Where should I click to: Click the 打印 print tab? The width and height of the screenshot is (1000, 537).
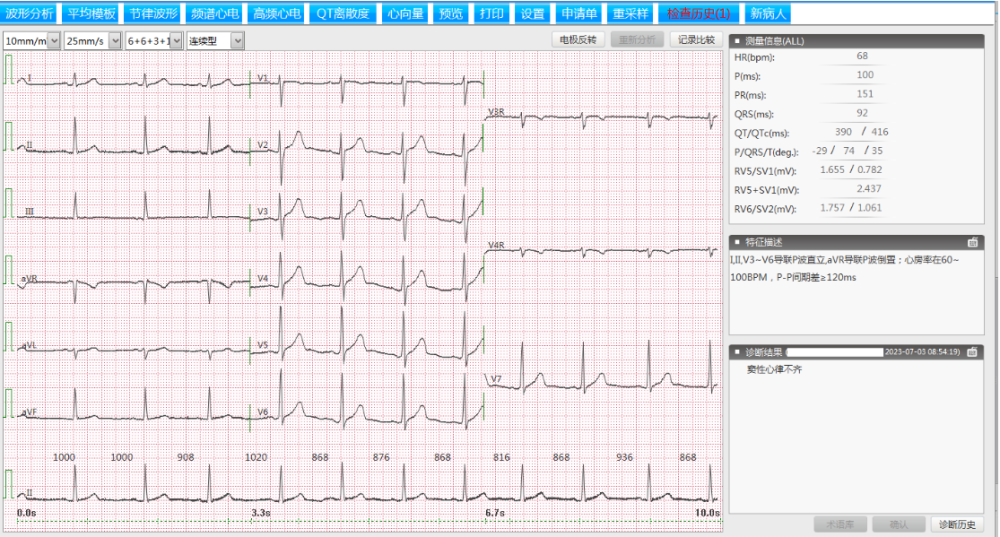492,13
